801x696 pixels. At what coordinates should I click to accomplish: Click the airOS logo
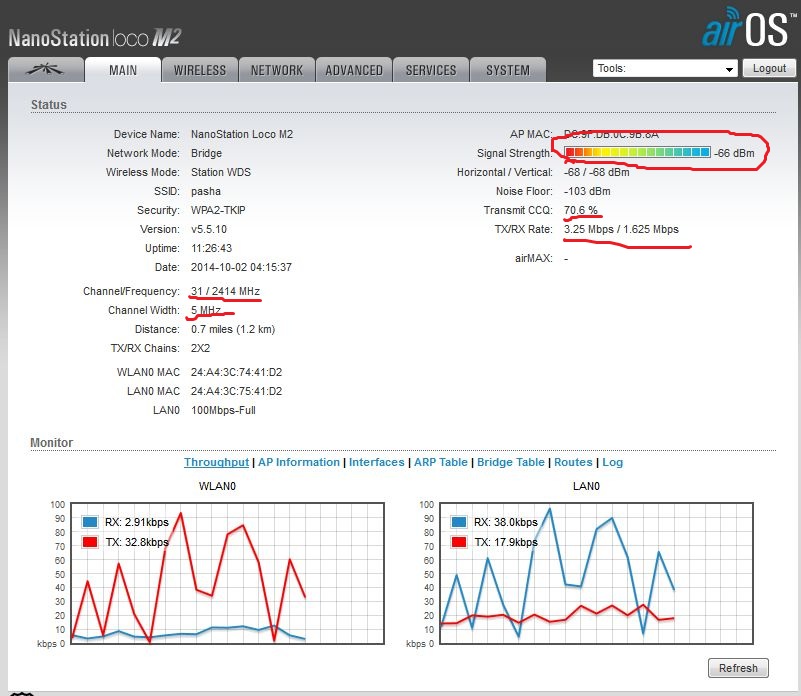749,27
